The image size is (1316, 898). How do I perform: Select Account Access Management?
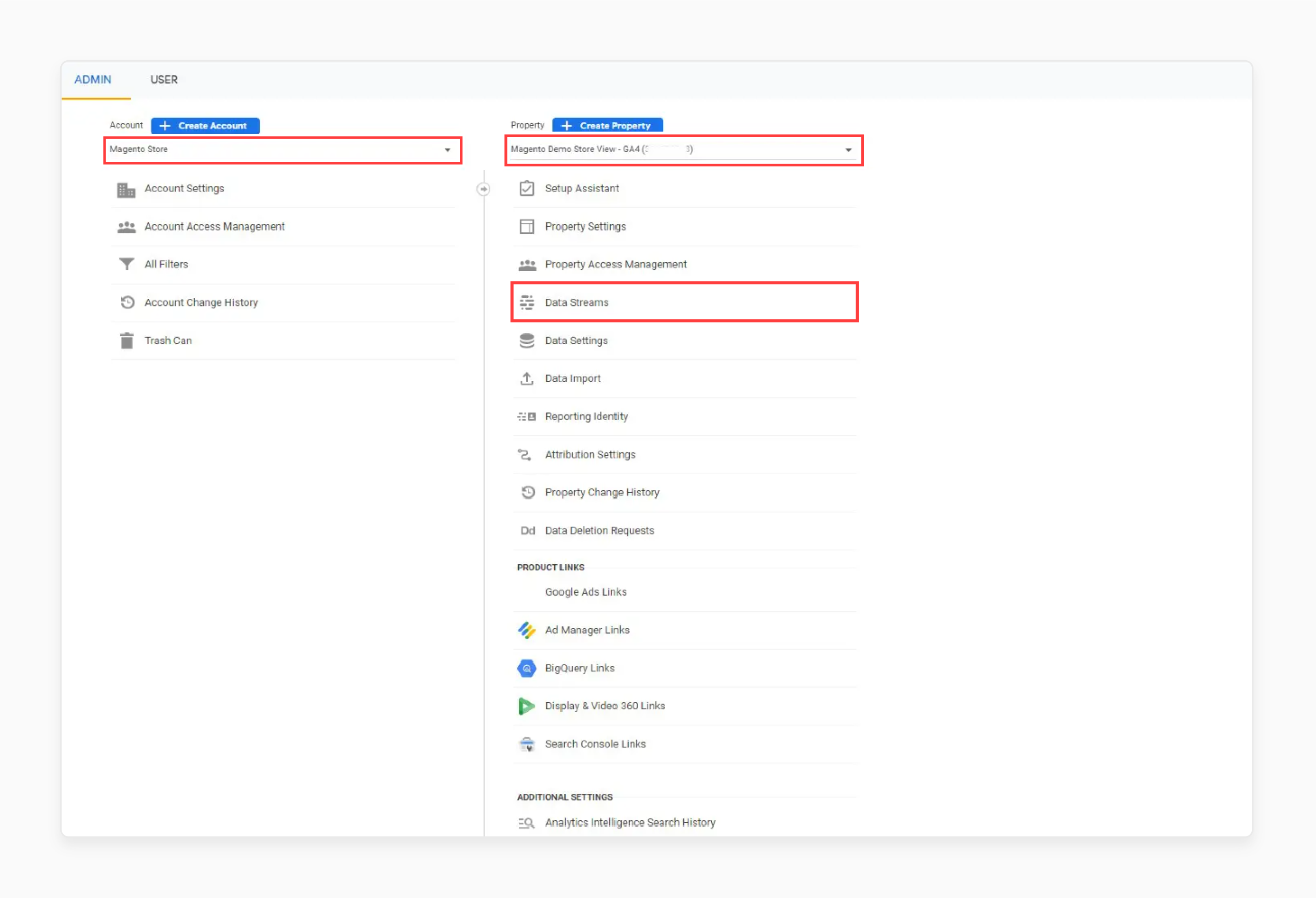pyautogui.click(x=214, y=226)
